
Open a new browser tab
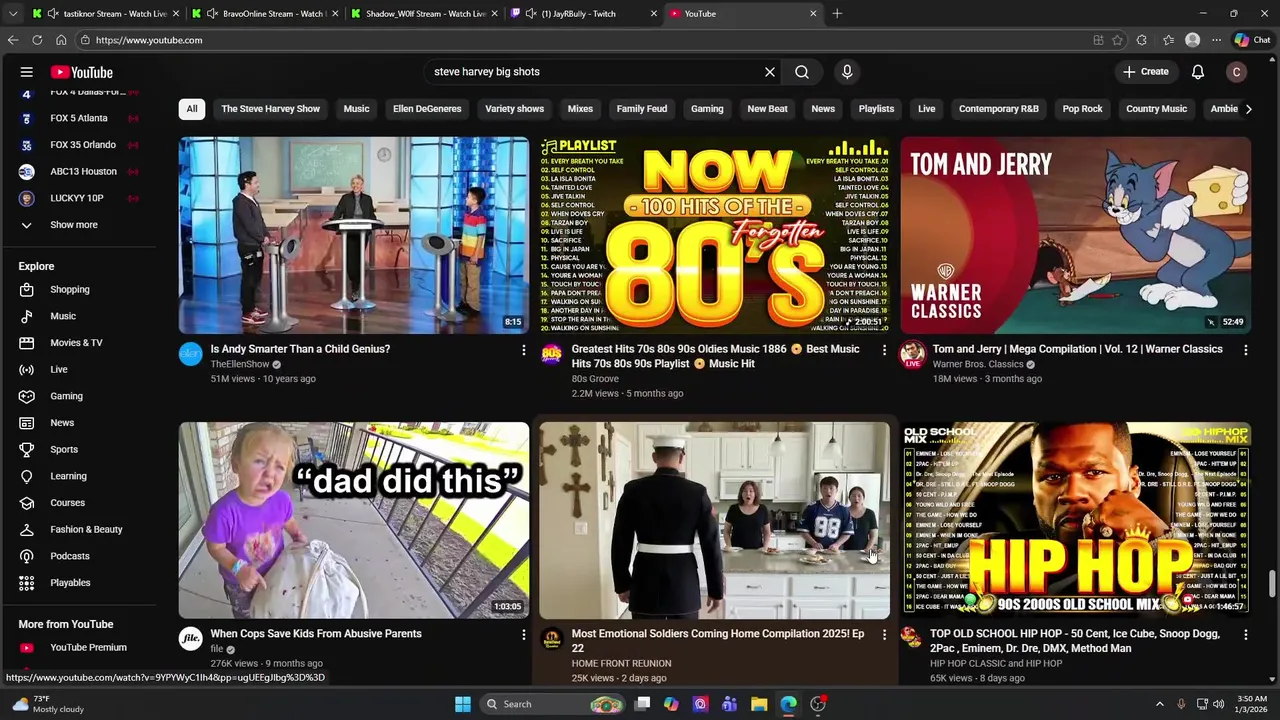pyautogui.click(x=837, y=14)
